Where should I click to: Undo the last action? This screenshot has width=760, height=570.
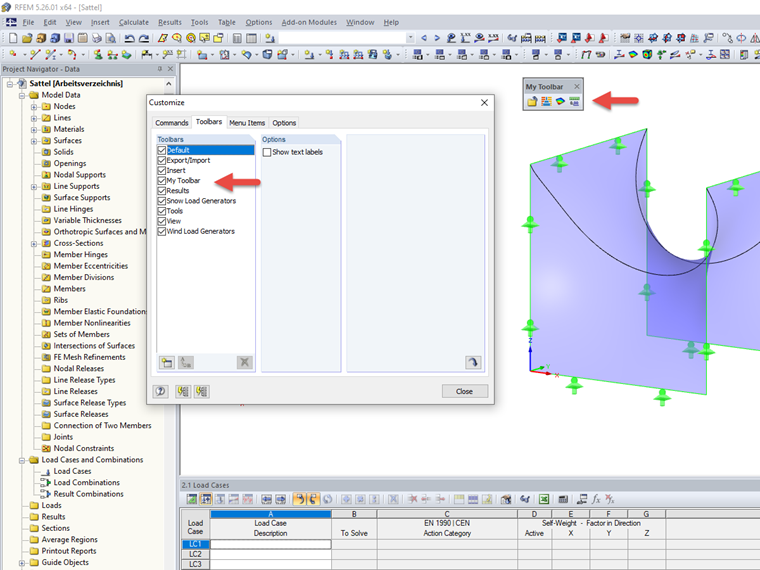(129, 38)
